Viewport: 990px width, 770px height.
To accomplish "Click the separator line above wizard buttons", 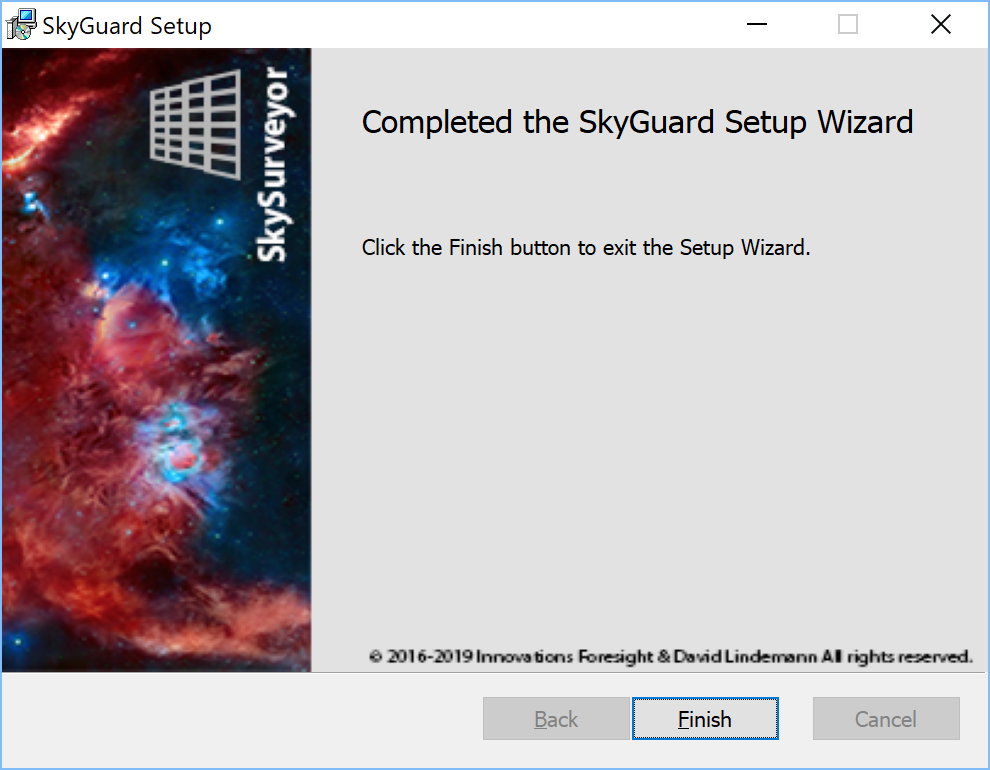I will tap(494, 672).
